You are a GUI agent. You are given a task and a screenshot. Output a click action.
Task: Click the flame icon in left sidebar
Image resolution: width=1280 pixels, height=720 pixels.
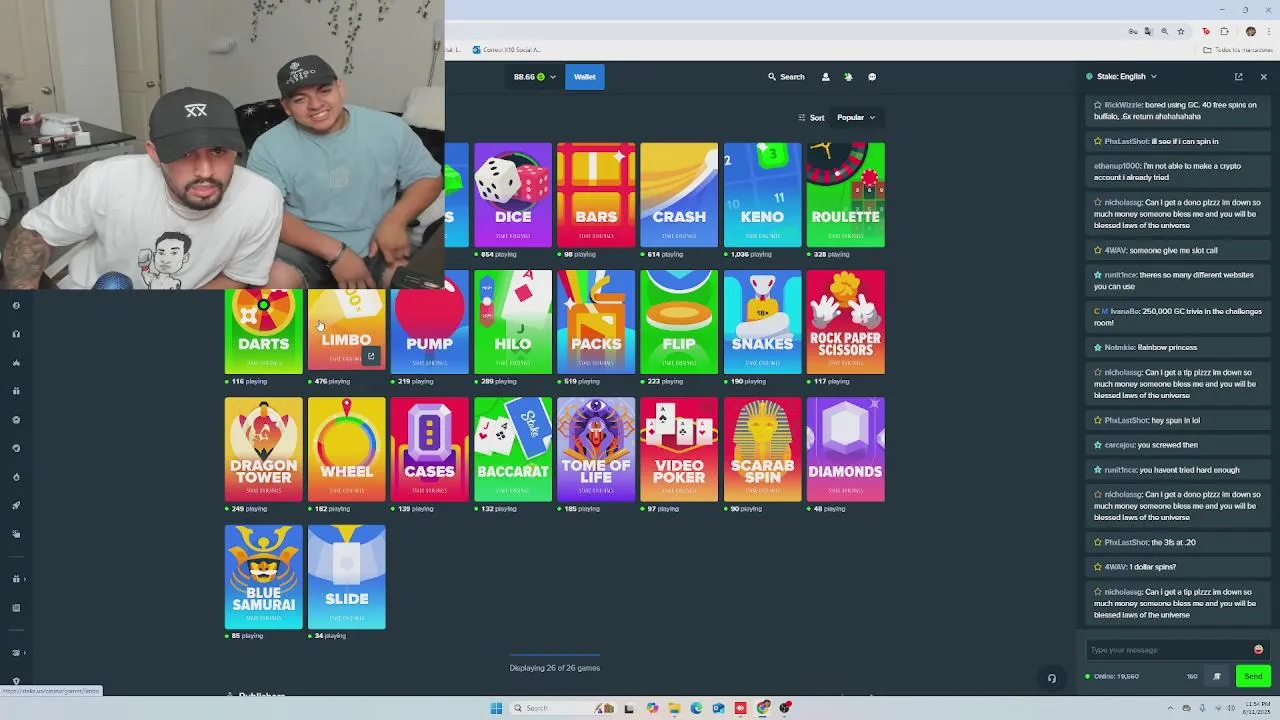point(16,477)
